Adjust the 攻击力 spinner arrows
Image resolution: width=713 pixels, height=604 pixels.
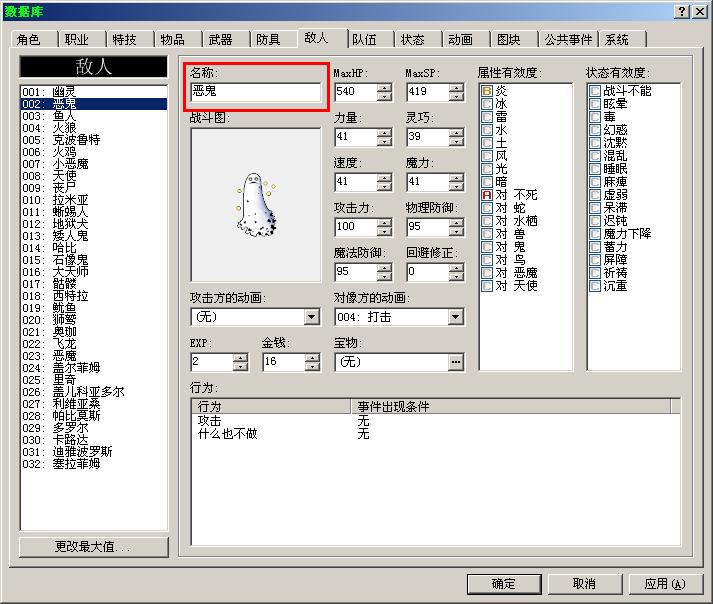click(385, 227)
